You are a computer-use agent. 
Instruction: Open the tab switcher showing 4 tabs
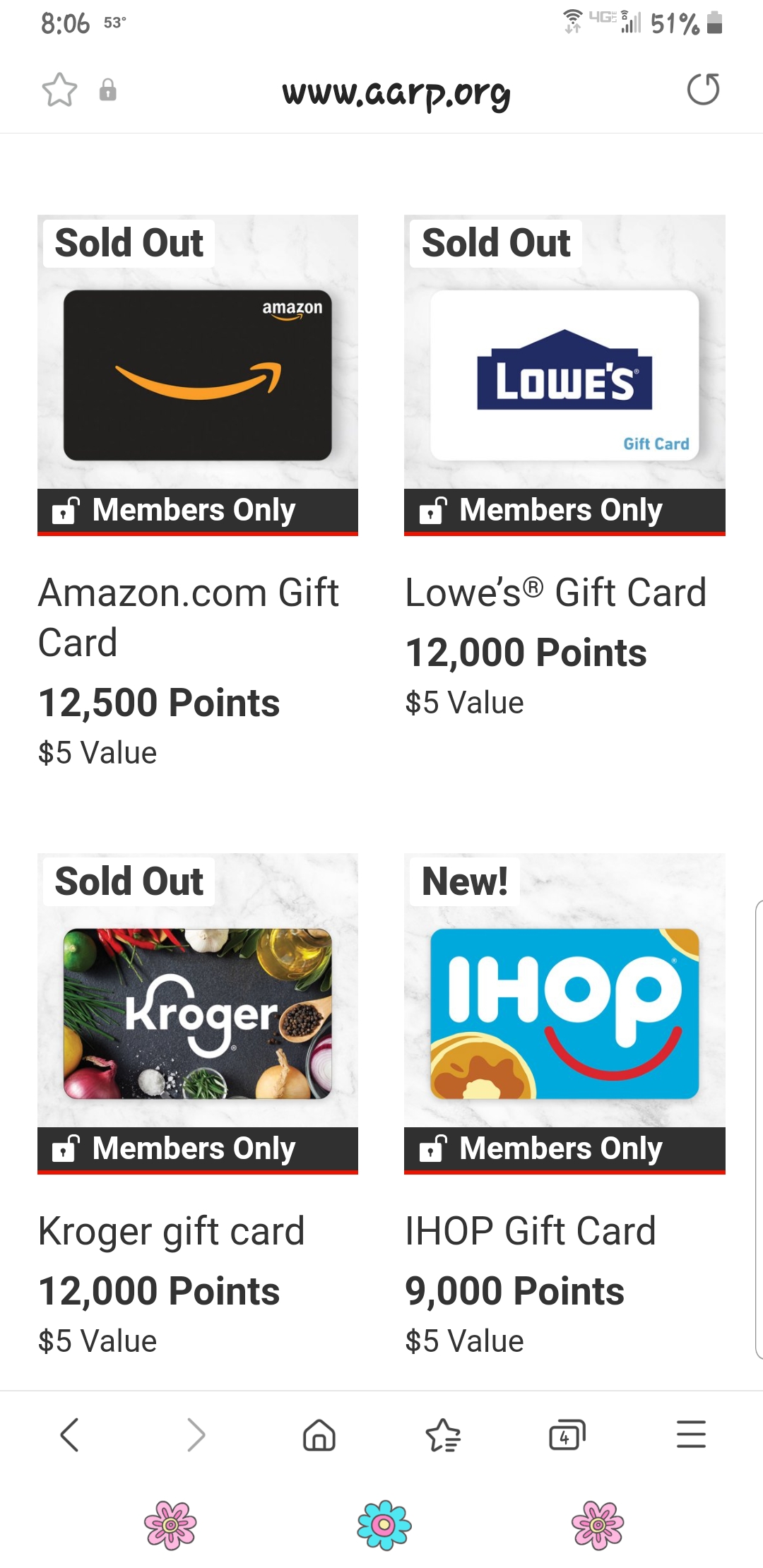pos(567,1435)
